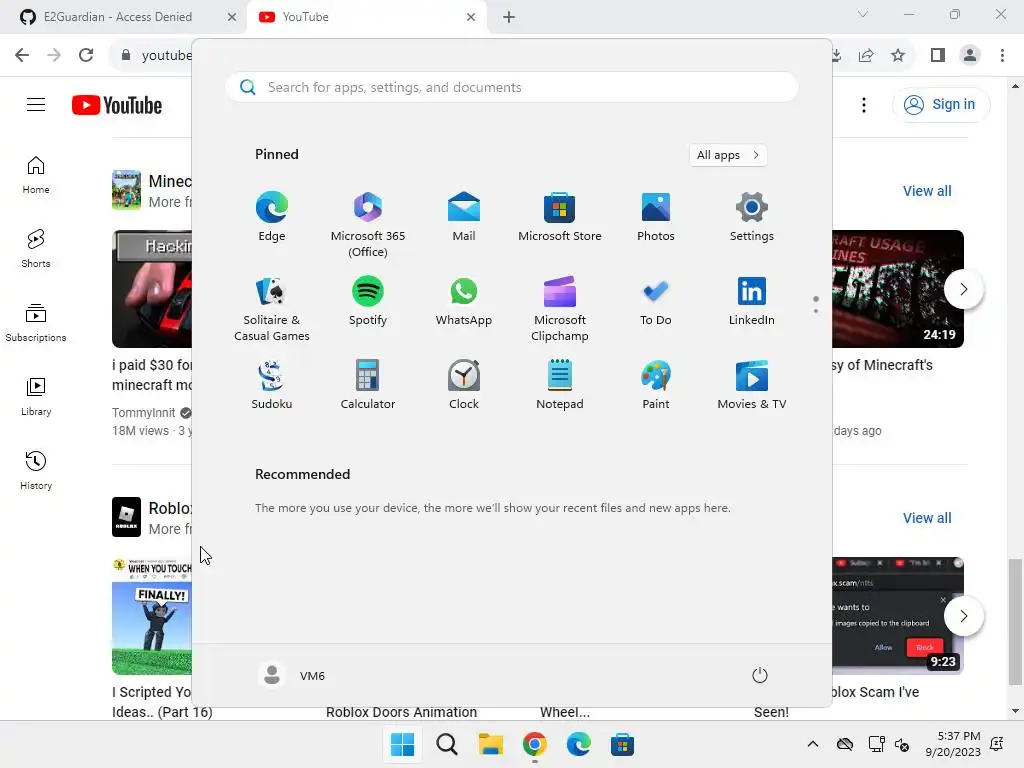The image size is (1024, 768).
Task: Go back in Chrome
Action: pyautogui.click(x=22, y=55)
